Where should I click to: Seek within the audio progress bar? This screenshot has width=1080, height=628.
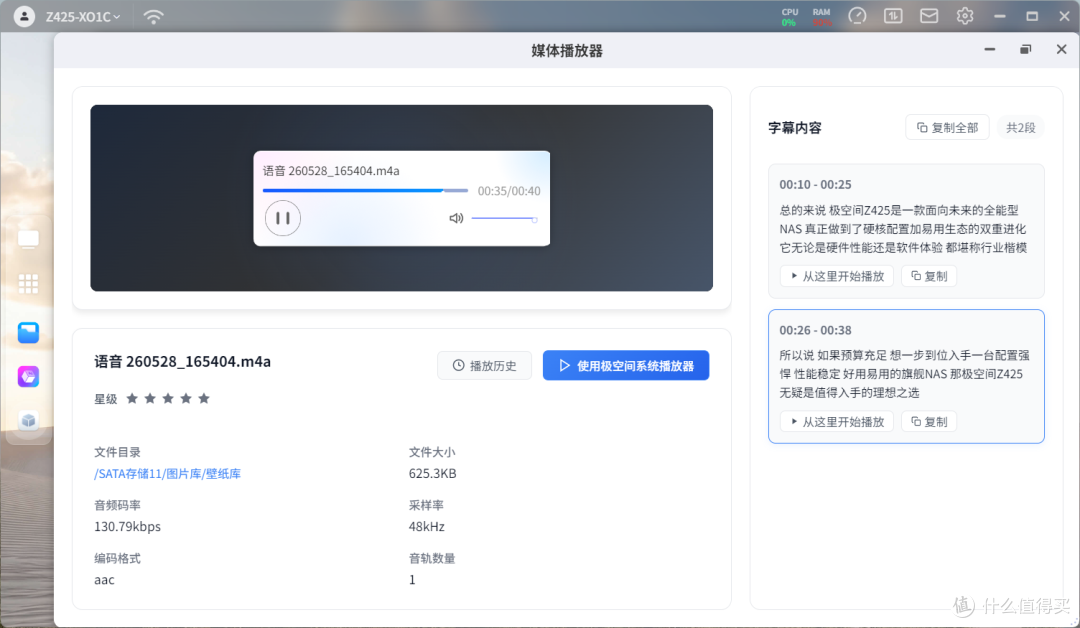[365, 191]
